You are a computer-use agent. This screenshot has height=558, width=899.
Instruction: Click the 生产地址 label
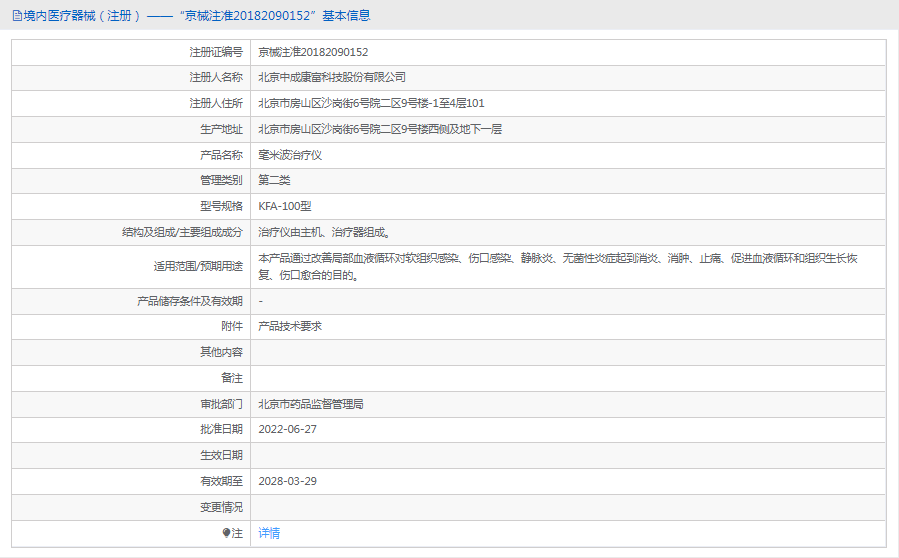[221, 130]
